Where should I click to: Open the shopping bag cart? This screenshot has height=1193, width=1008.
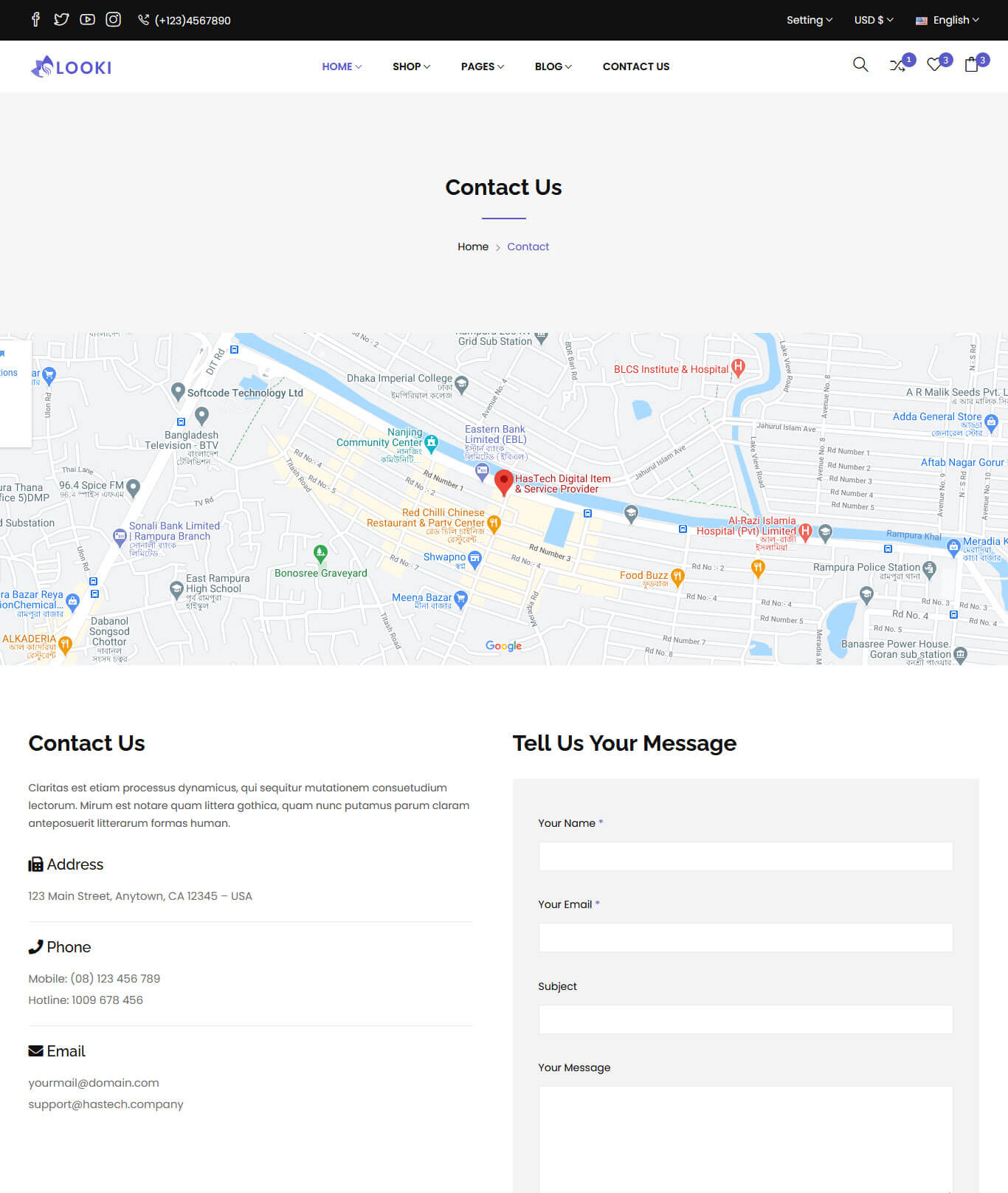tap(971, 66)
